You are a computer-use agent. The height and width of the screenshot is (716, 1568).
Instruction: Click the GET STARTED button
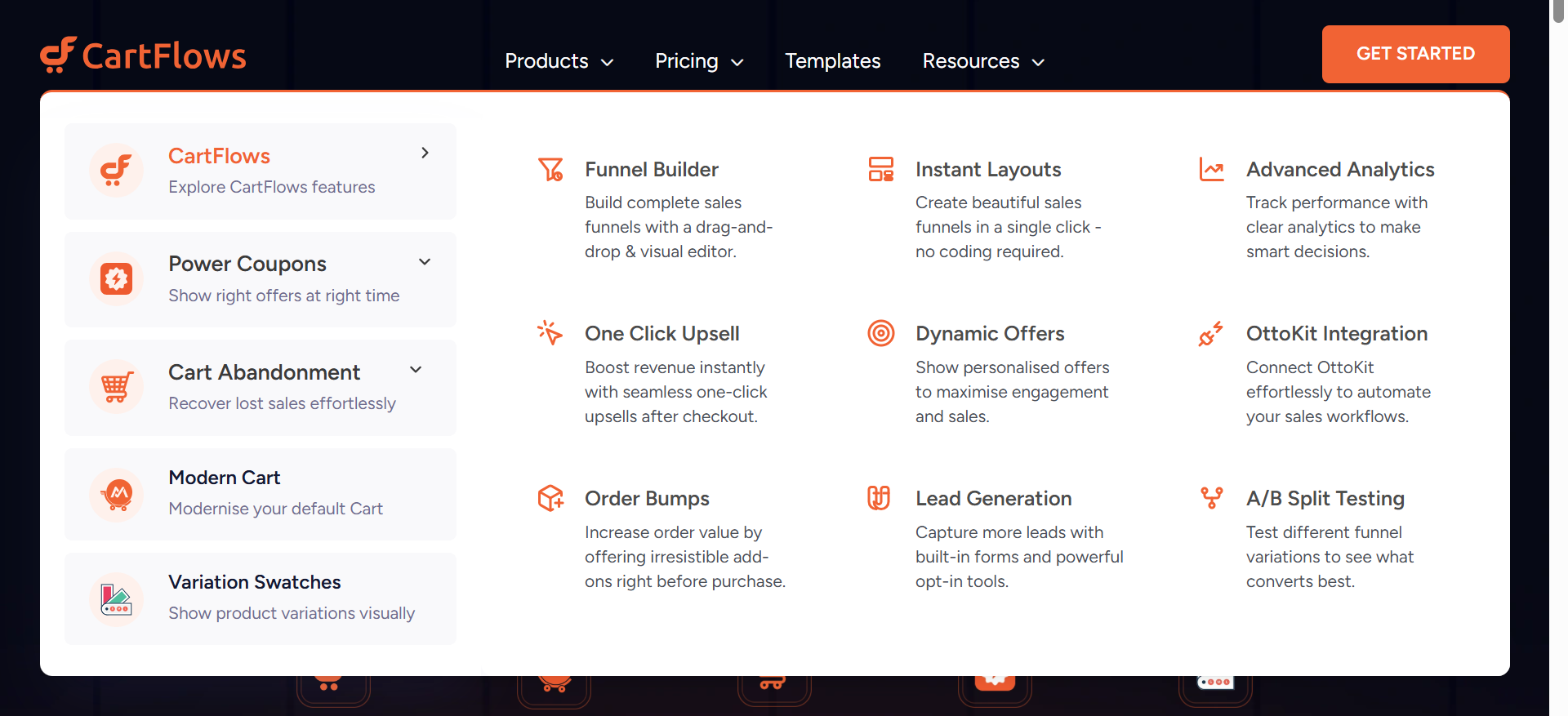coord(1416,54)
